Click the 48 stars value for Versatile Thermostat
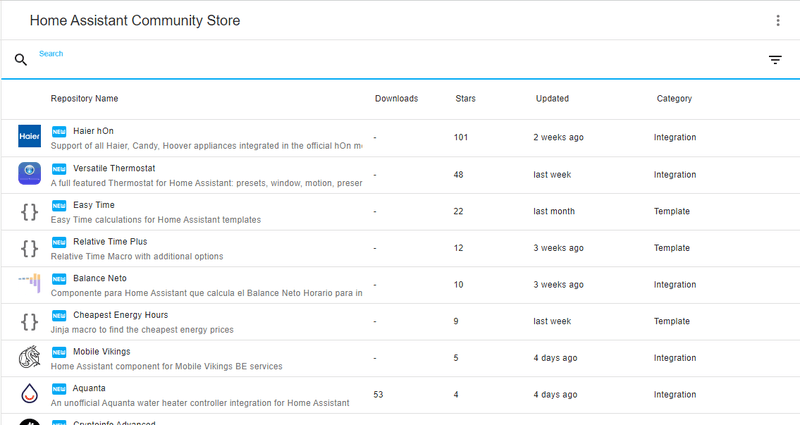 click(x=458, y=174)
